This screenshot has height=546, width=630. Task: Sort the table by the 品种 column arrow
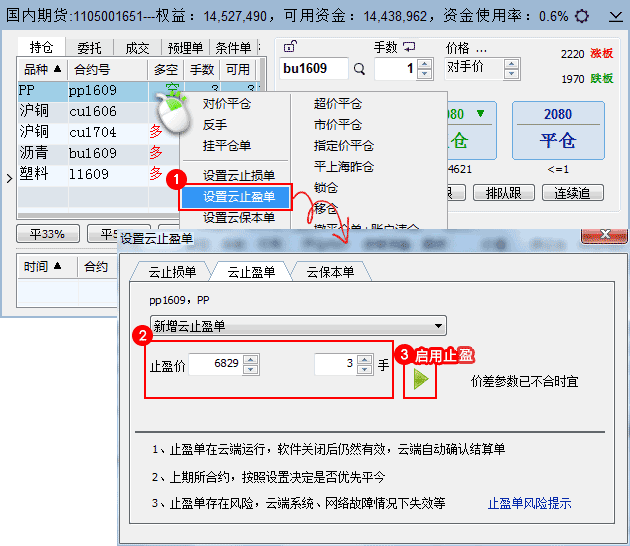pos(57,69)
